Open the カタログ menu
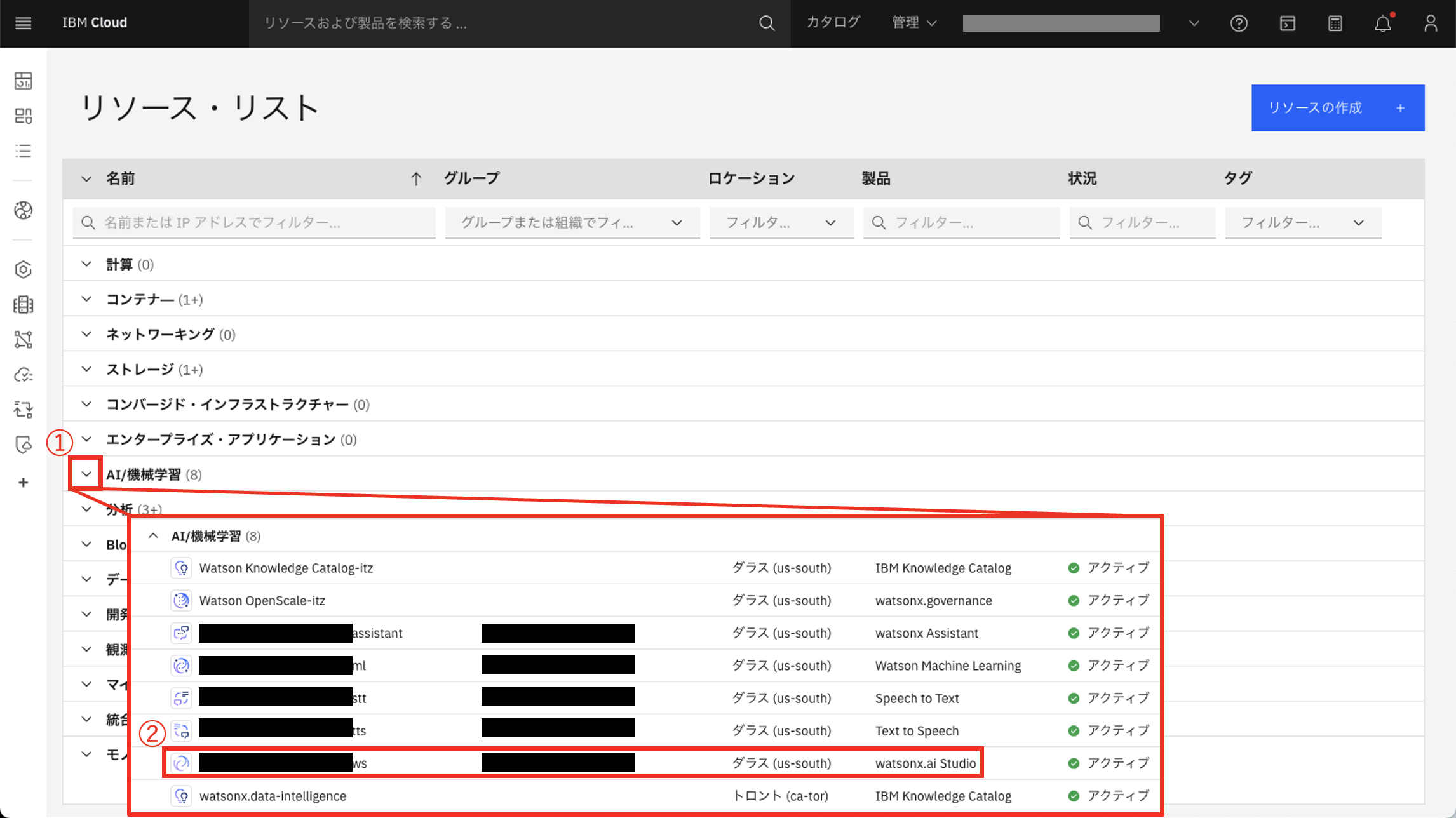 (832, 22)
